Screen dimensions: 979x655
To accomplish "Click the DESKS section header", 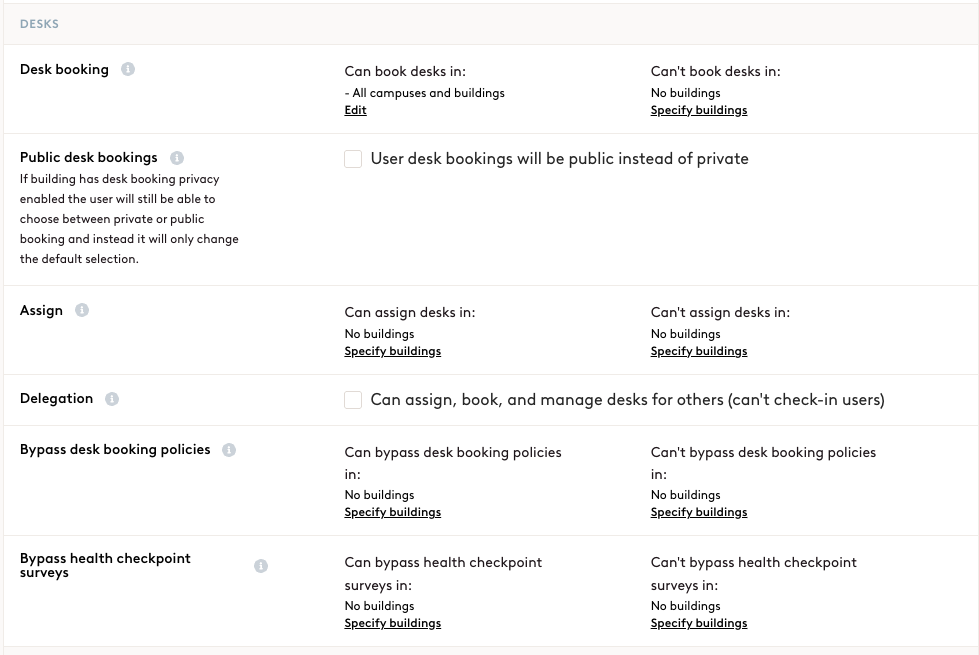I will click(39, 24).
